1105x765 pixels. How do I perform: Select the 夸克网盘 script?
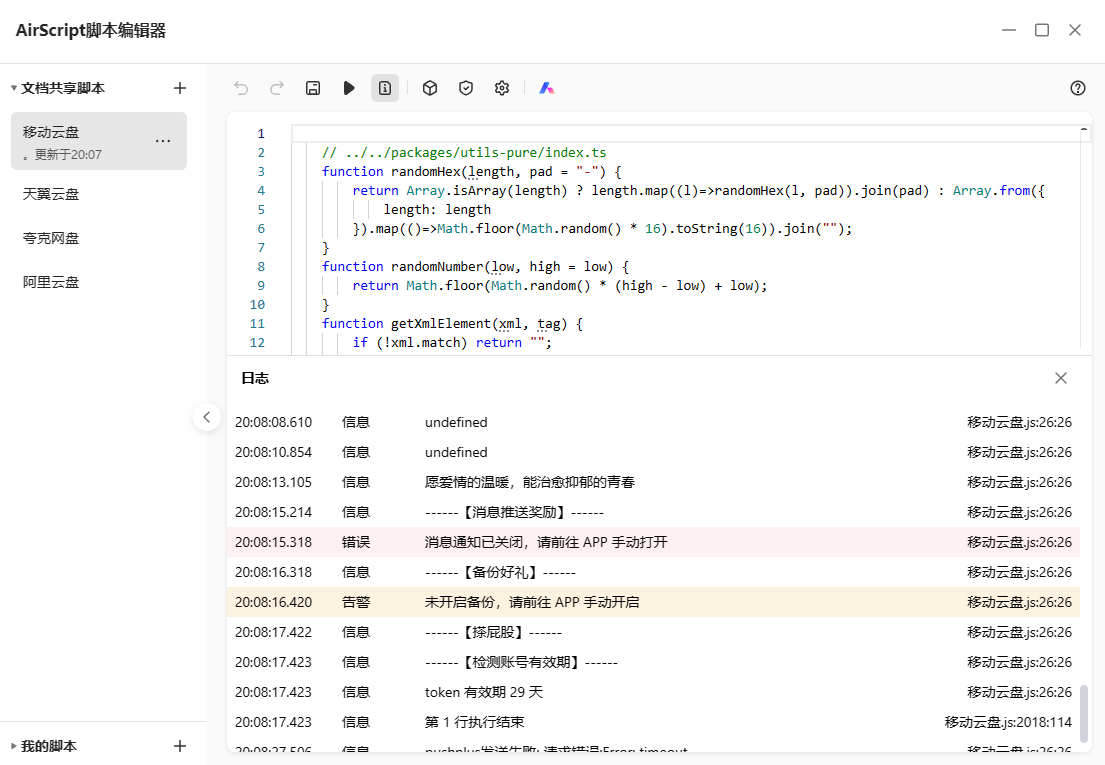51,238
